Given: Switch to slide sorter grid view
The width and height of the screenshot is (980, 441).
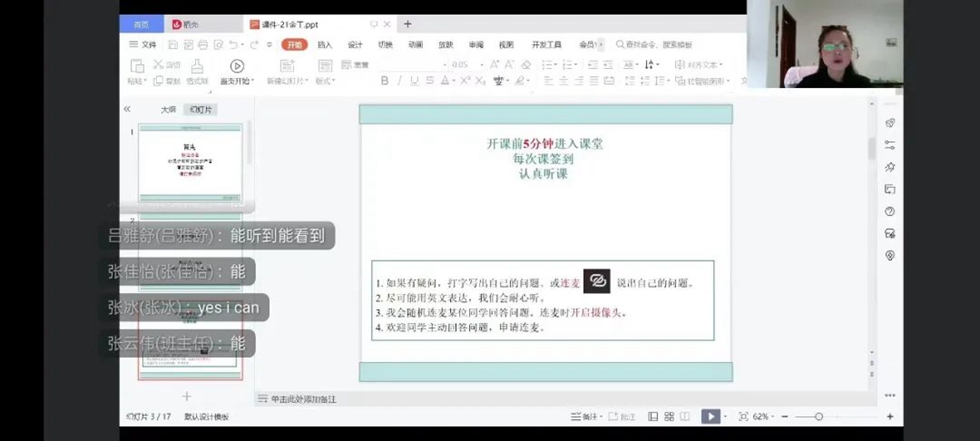Looking at the screenshot, I should tap(668, 416).
